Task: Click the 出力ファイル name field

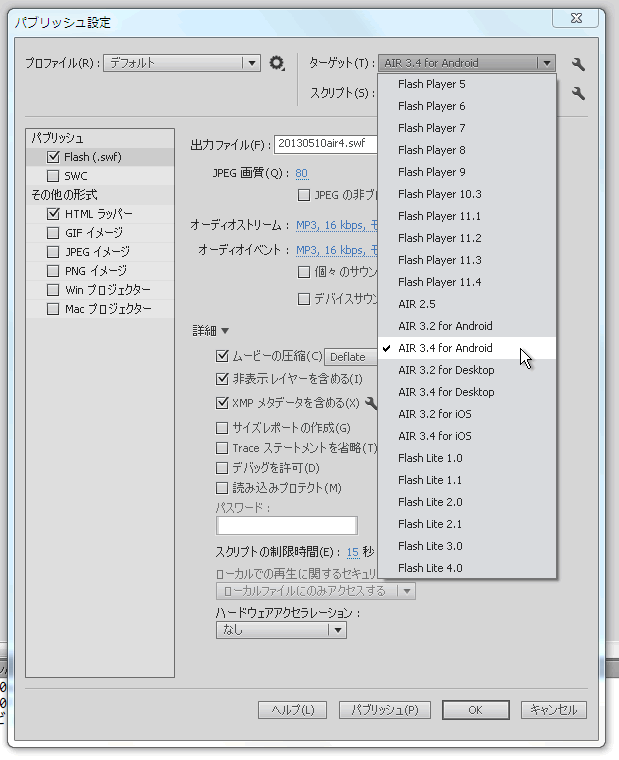Action: coord(326,144)
